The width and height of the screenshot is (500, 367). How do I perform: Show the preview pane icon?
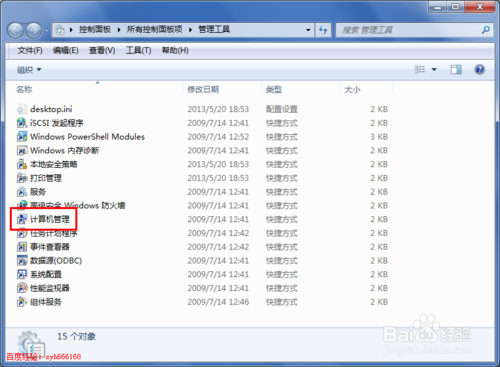pyautogui.click(x=456, y=69)
